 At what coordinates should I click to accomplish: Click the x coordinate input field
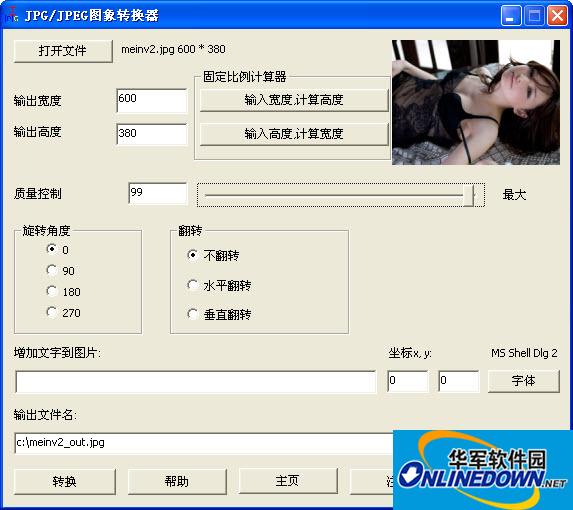pos(408,381)
